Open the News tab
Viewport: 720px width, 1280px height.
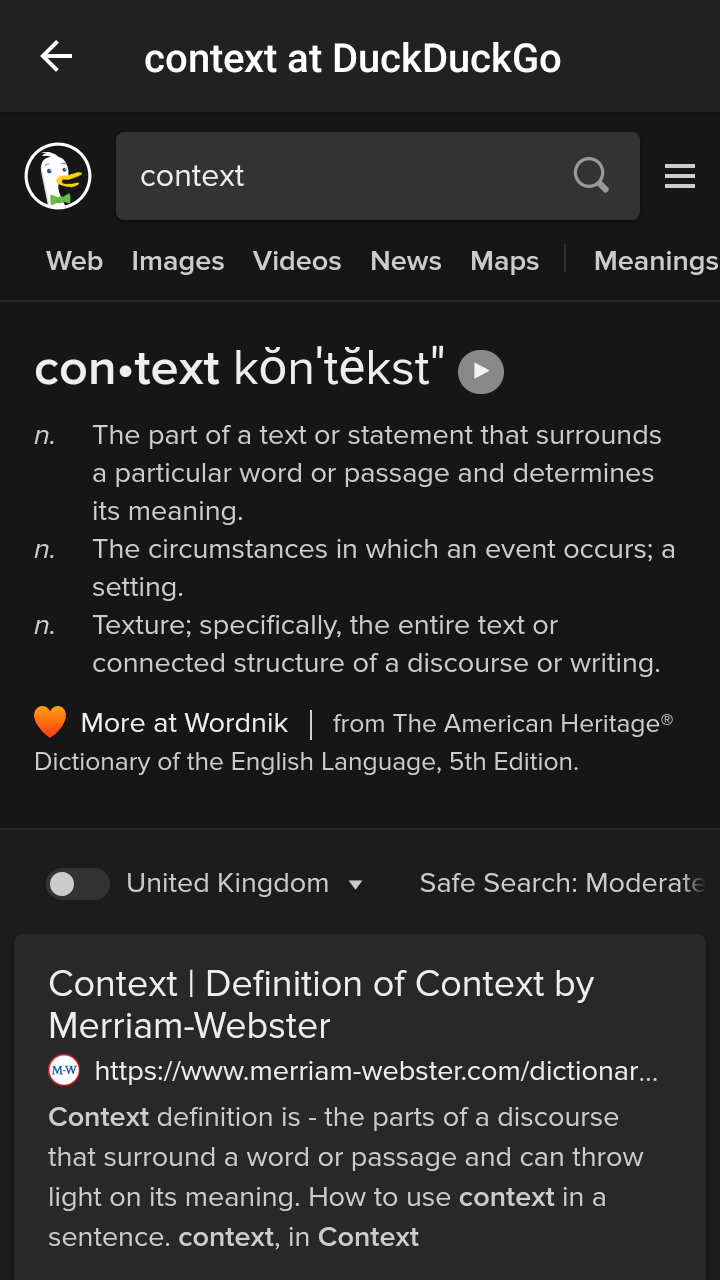[406, 261]
